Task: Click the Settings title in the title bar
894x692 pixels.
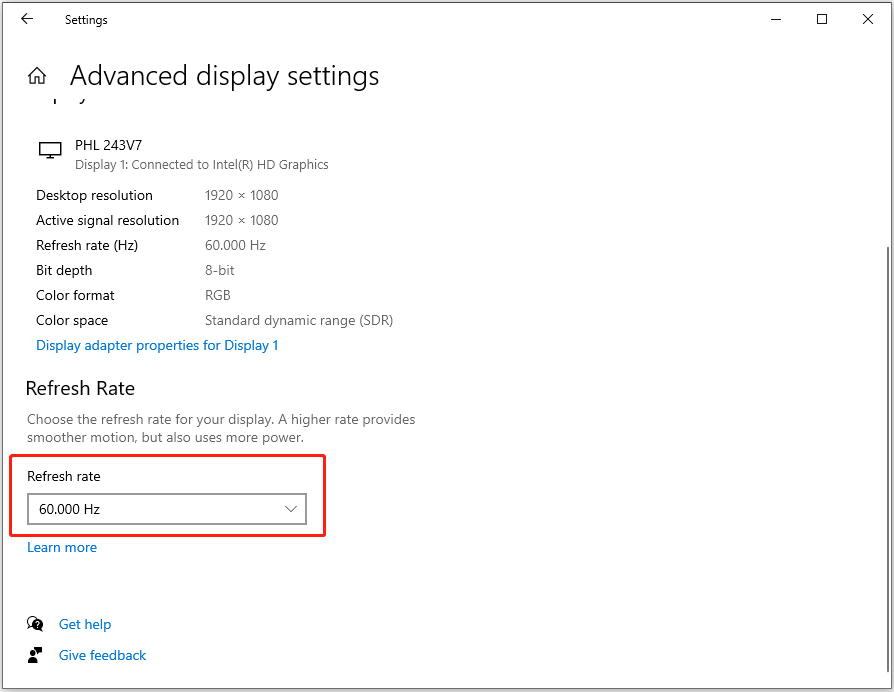Action: (x=86, y=20)
